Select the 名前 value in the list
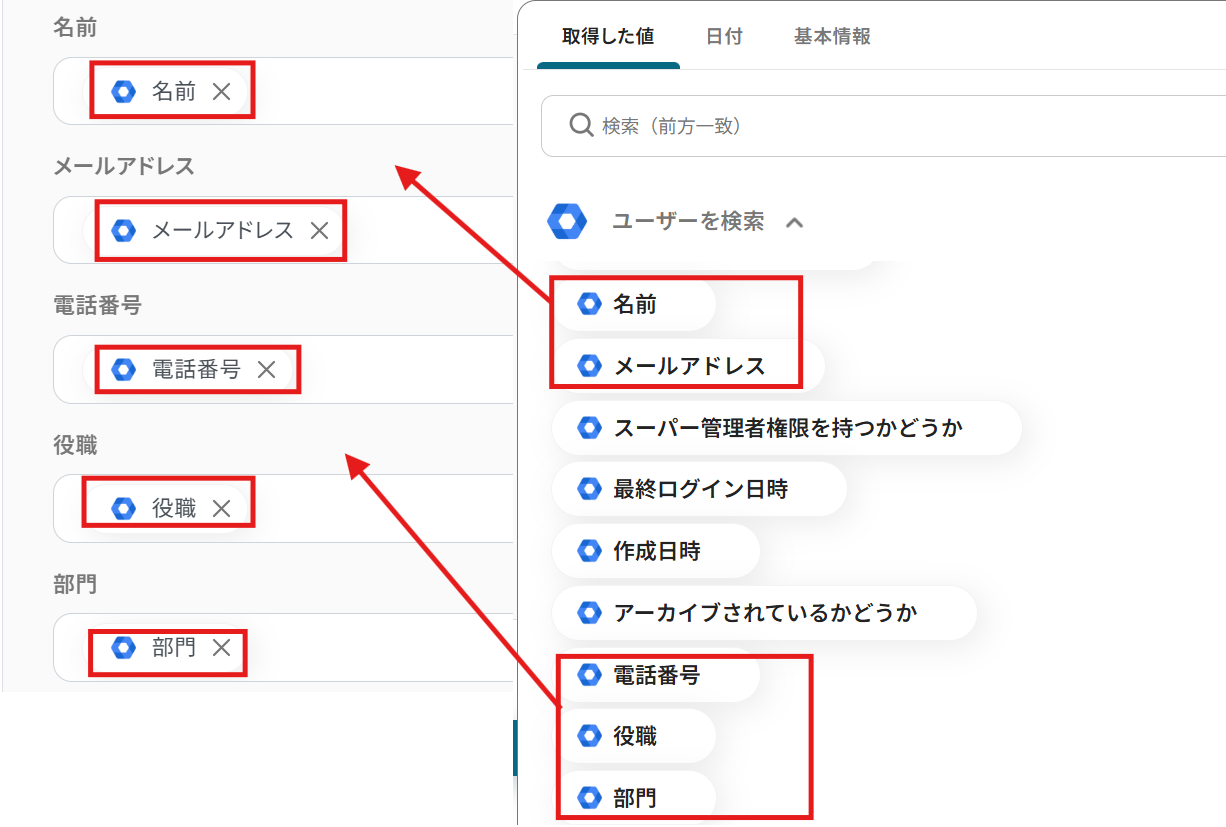 [634, 305]
